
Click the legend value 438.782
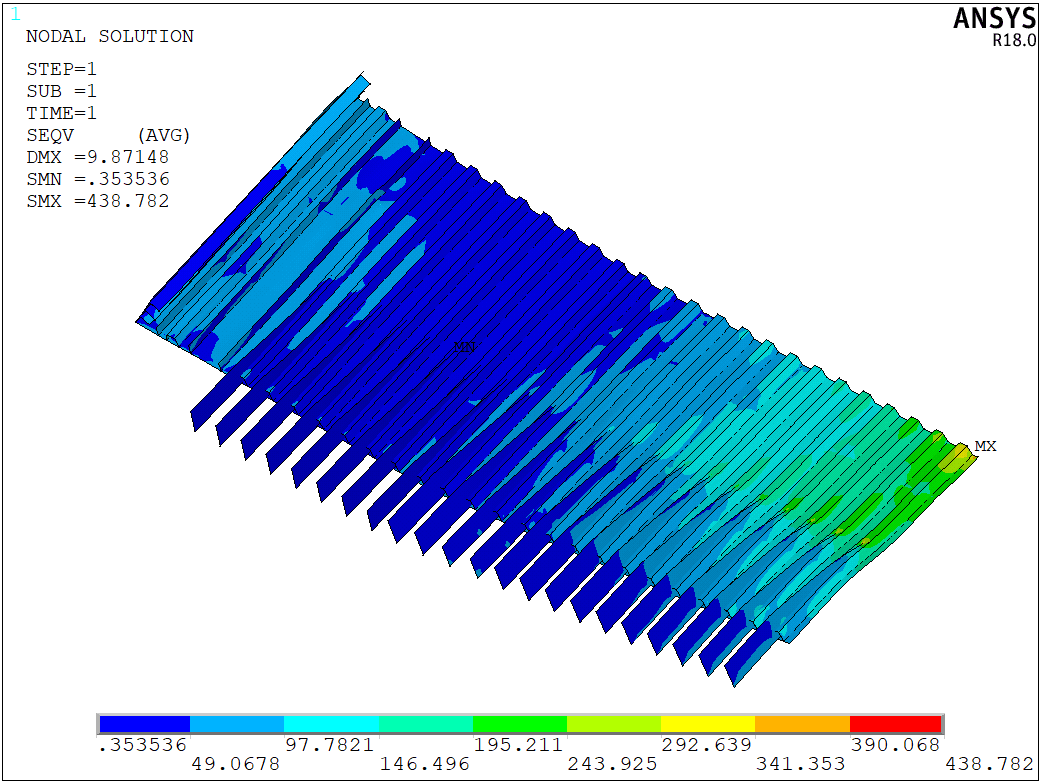pyautogui.click(x=990, y=764)
